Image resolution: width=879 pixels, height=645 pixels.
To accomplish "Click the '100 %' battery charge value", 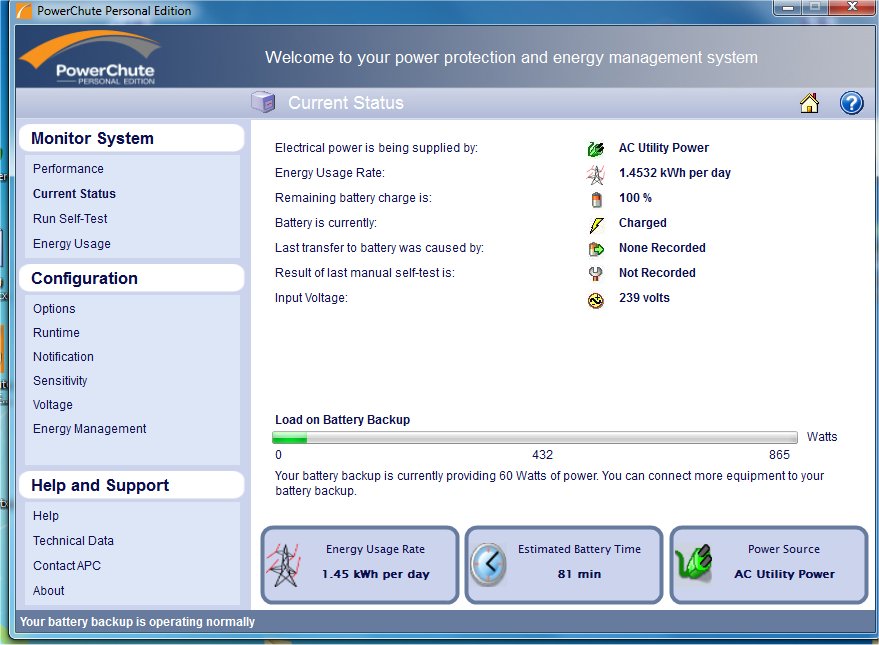I will pos(635,198).
